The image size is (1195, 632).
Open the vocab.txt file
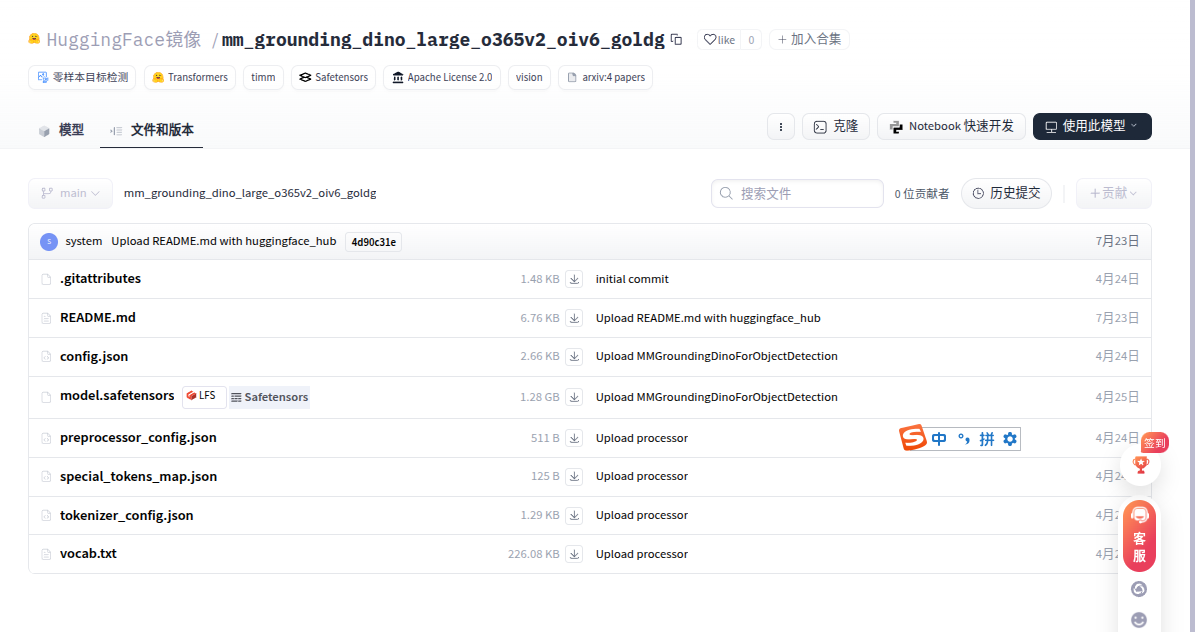[x=88, y=553]
